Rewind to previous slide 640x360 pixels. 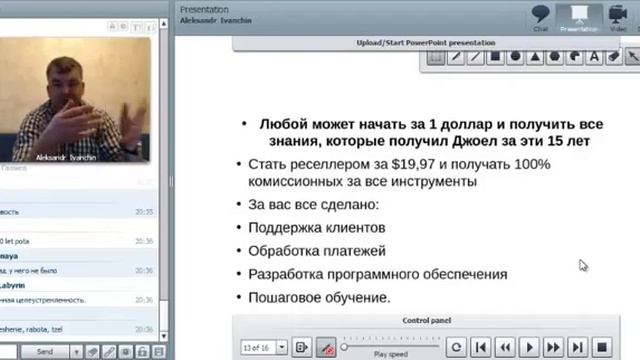pos(505,347)
